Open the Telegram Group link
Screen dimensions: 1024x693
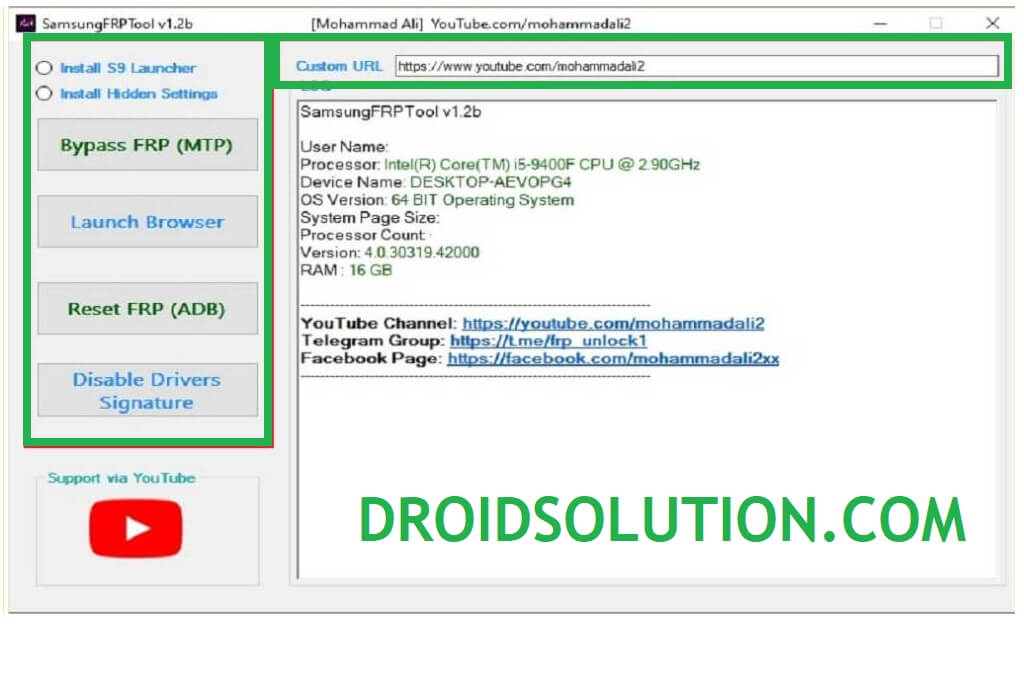[x=549, y=340]
